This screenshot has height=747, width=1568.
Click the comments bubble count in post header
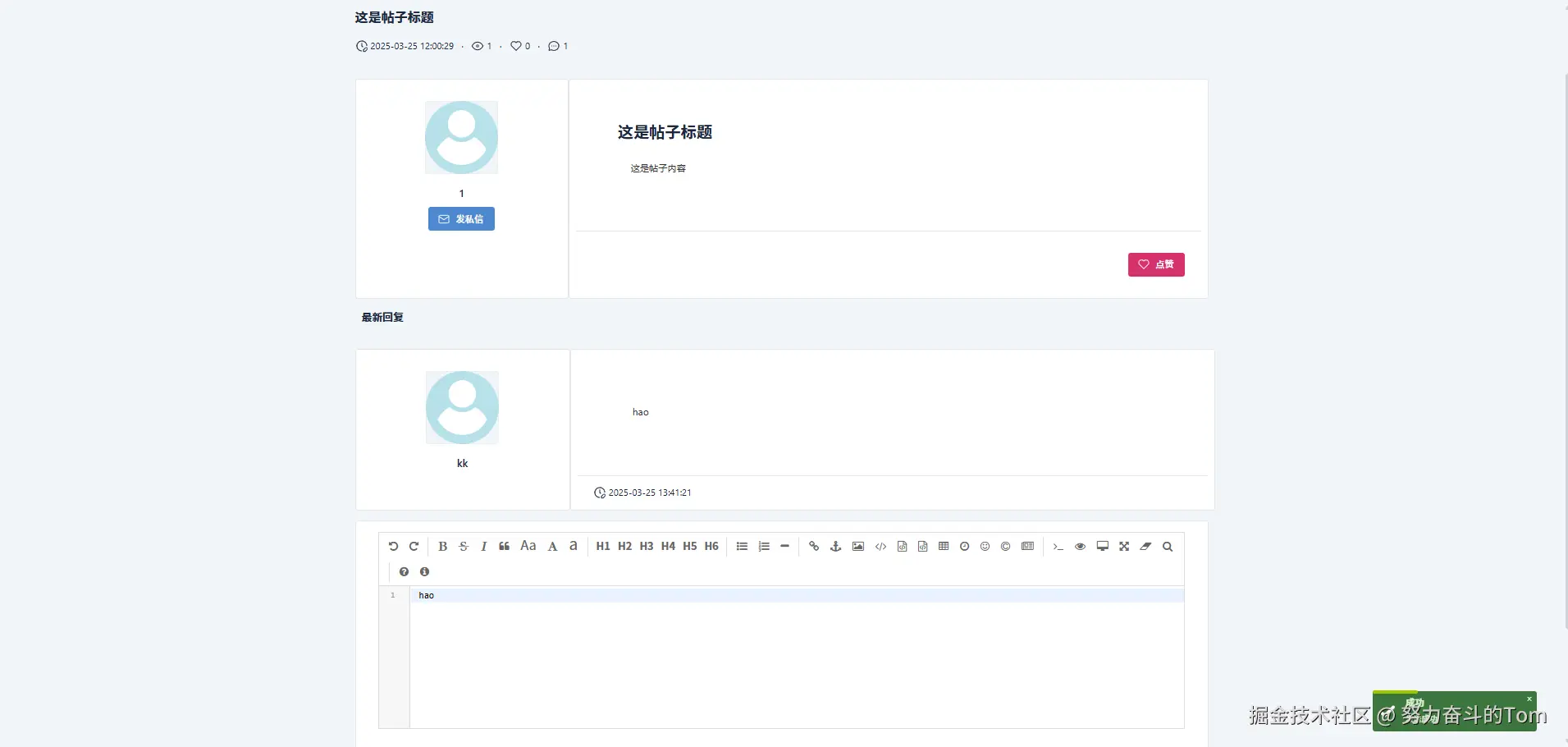(558, 46)
